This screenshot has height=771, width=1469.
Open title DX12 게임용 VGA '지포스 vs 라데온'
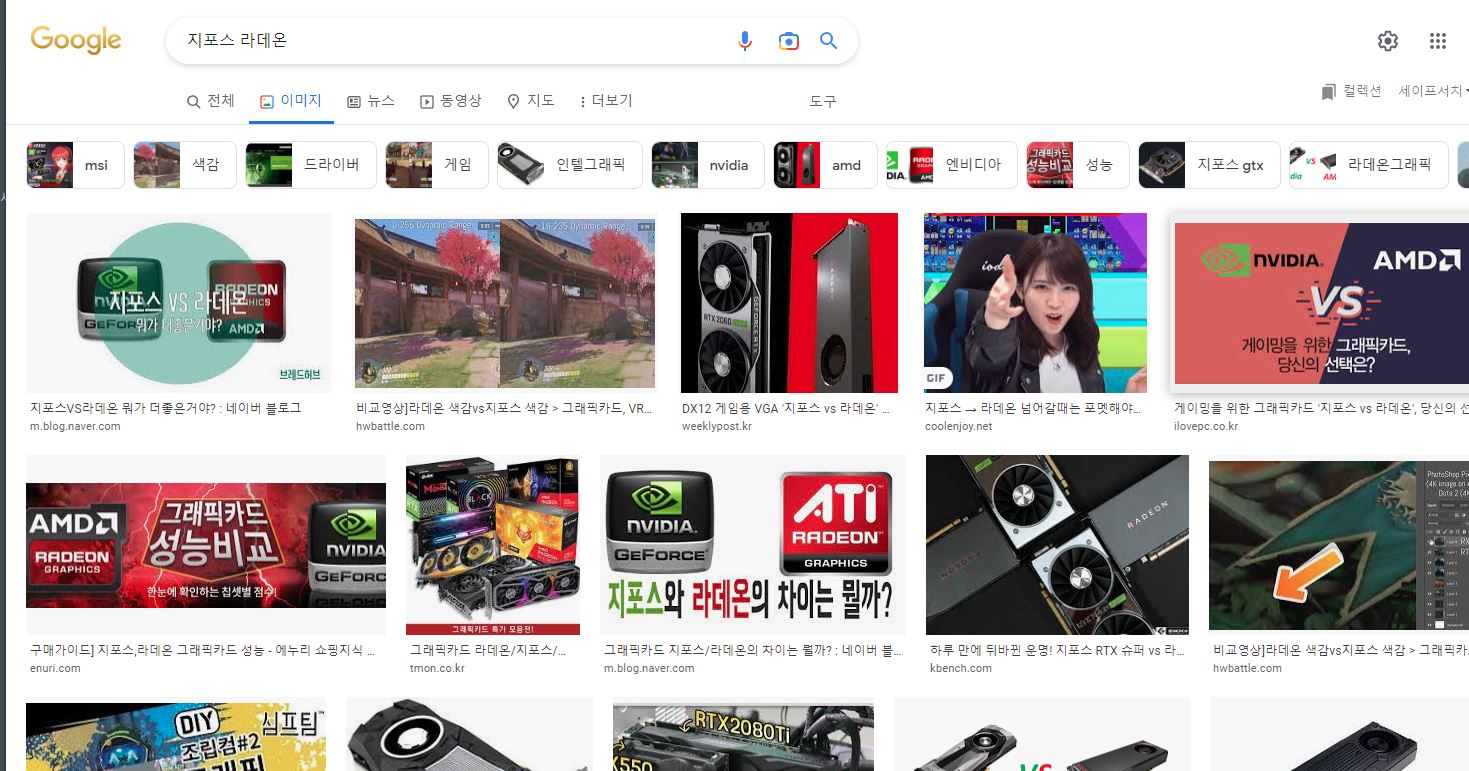(x=786, y=408)
